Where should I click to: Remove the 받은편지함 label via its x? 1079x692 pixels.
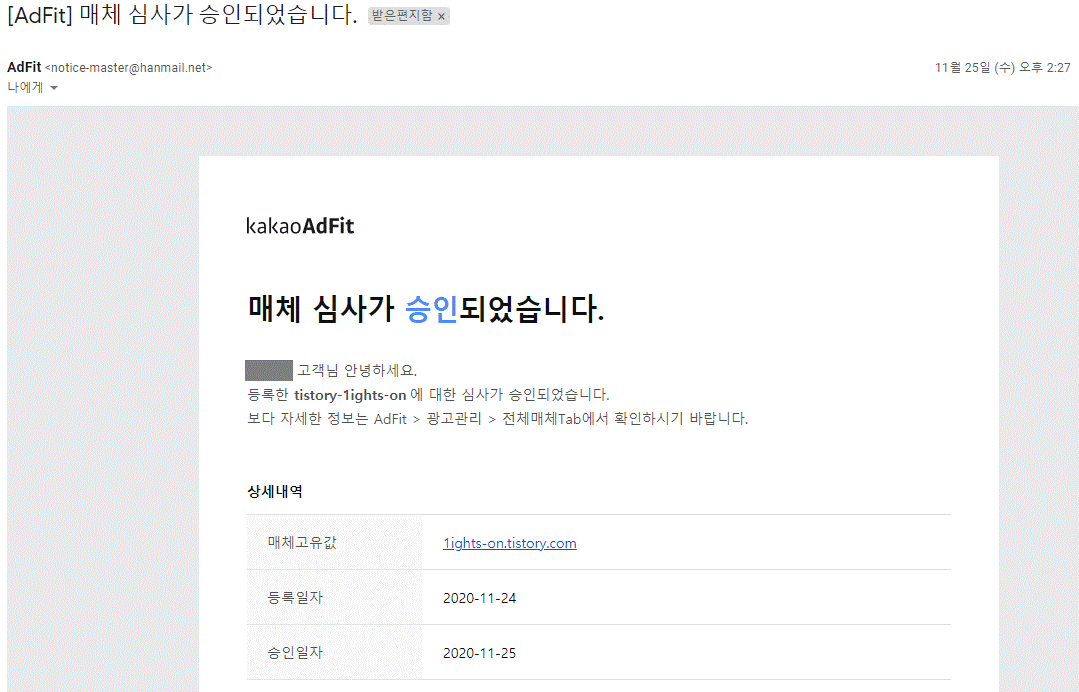(441, 17)
